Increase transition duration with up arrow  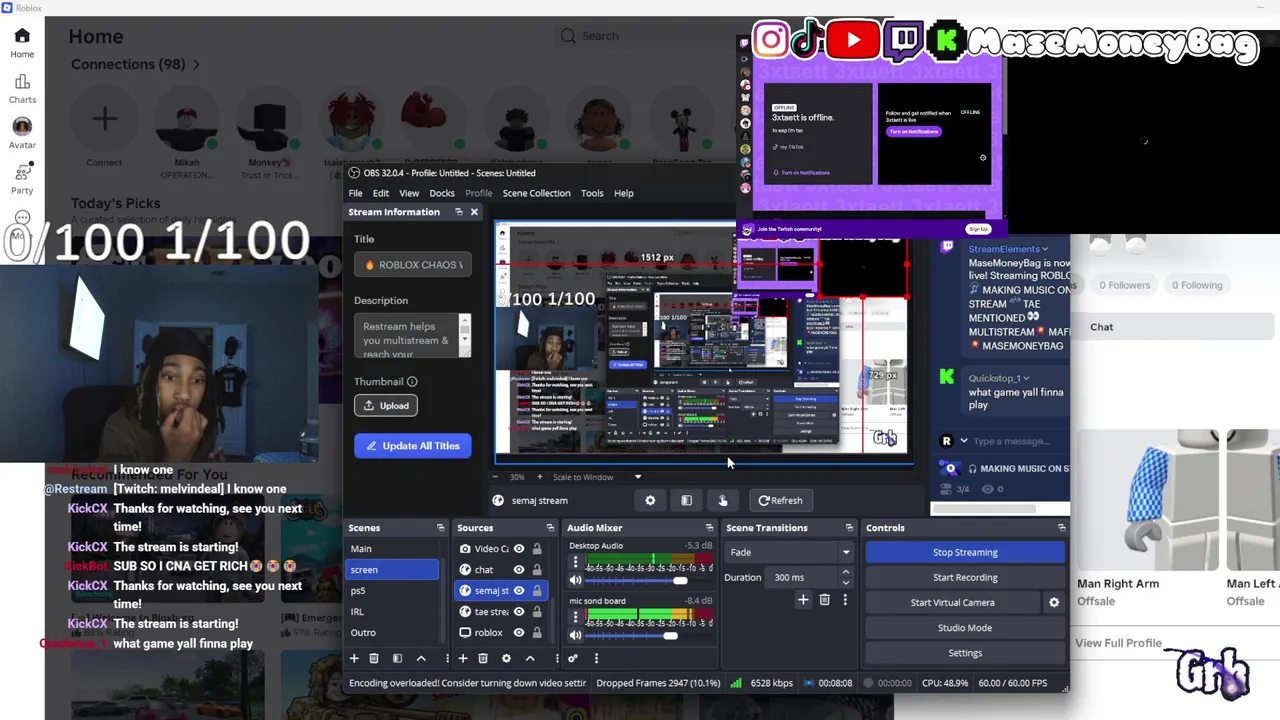coord(846,572)
